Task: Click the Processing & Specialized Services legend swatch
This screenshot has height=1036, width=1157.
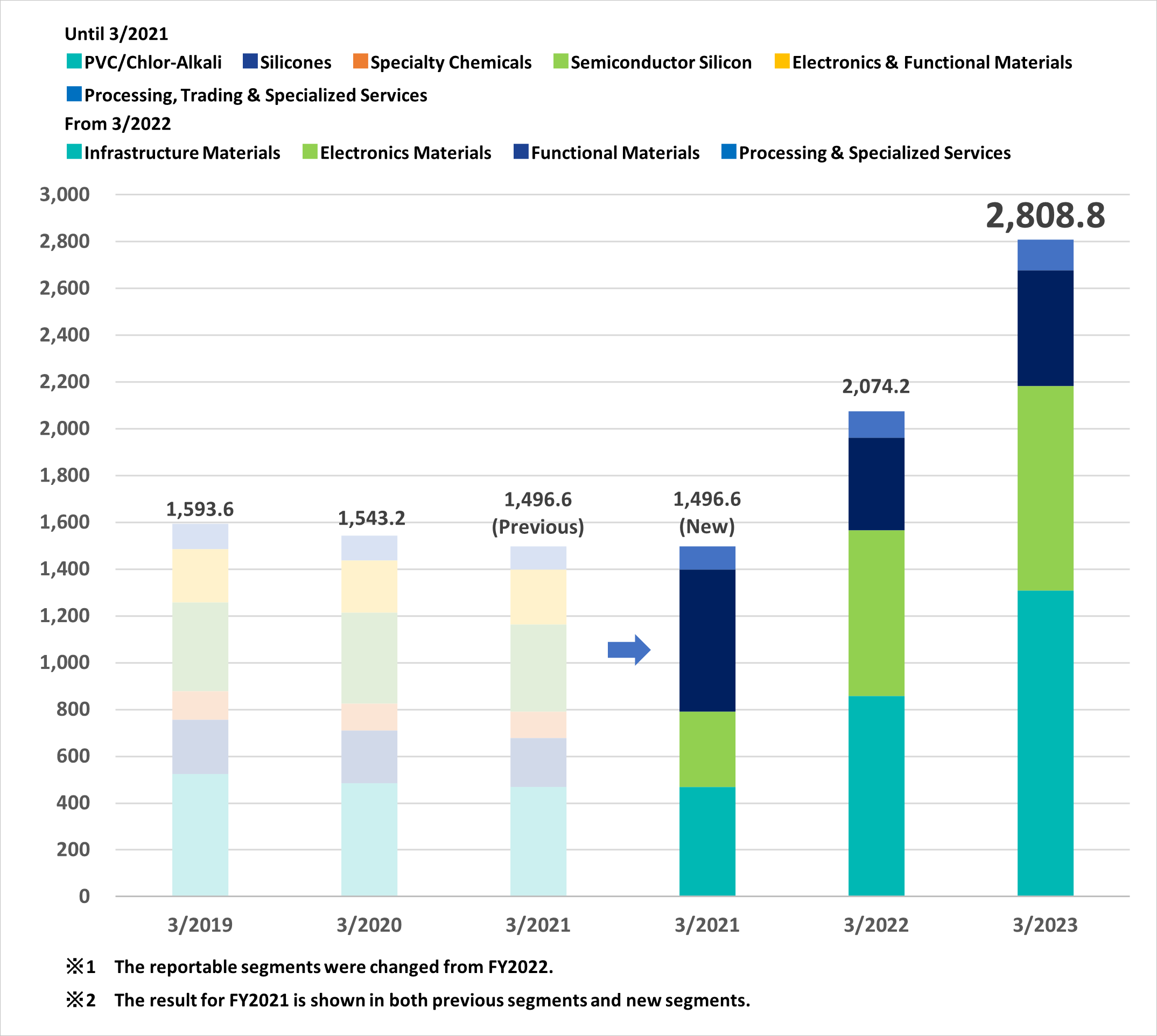Action: click(x=729, y=151)
